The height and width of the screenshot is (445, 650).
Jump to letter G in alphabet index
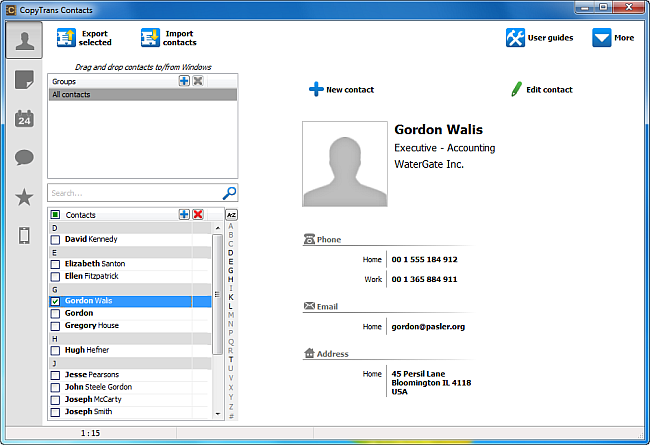click(x=231, y=270)
